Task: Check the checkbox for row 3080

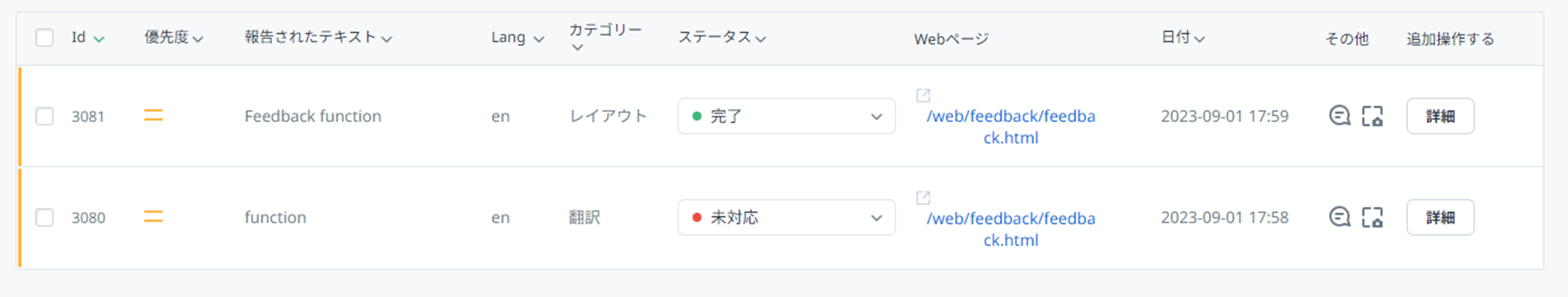Action: 45,217
